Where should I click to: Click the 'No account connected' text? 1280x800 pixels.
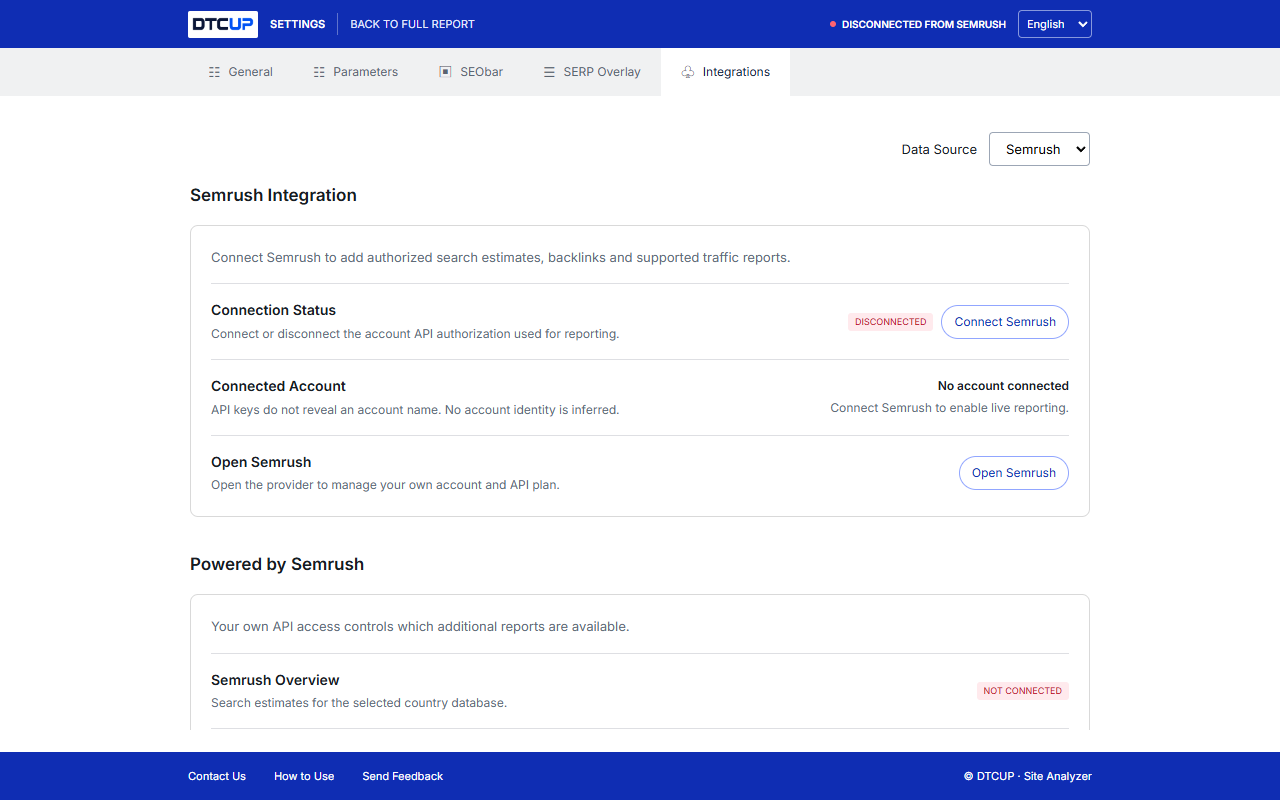[1003, 386]
